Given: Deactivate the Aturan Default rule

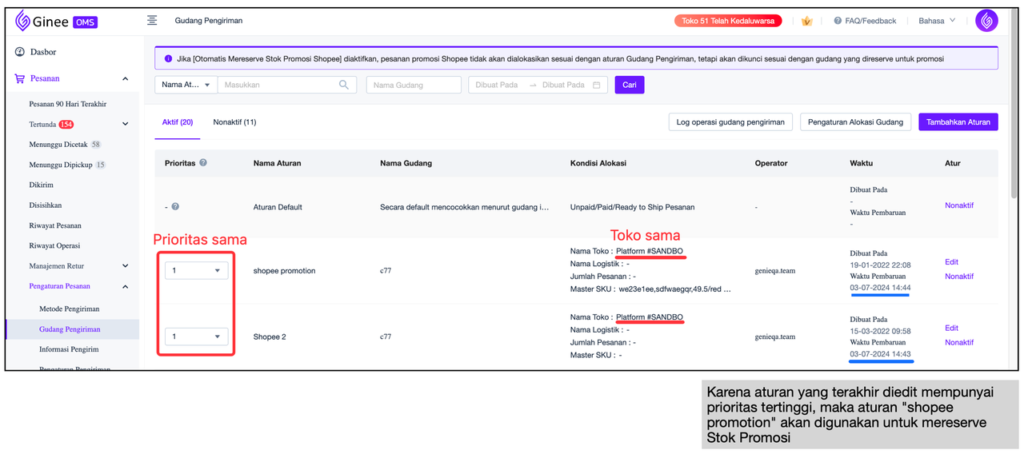Looking at the screenshot, I should pos(959,205).
